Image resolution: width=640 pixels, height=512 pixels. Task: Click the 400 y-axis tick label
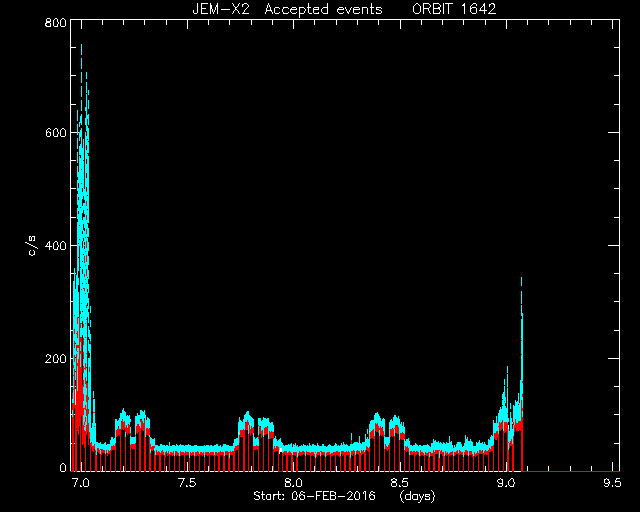pos(56,246)
